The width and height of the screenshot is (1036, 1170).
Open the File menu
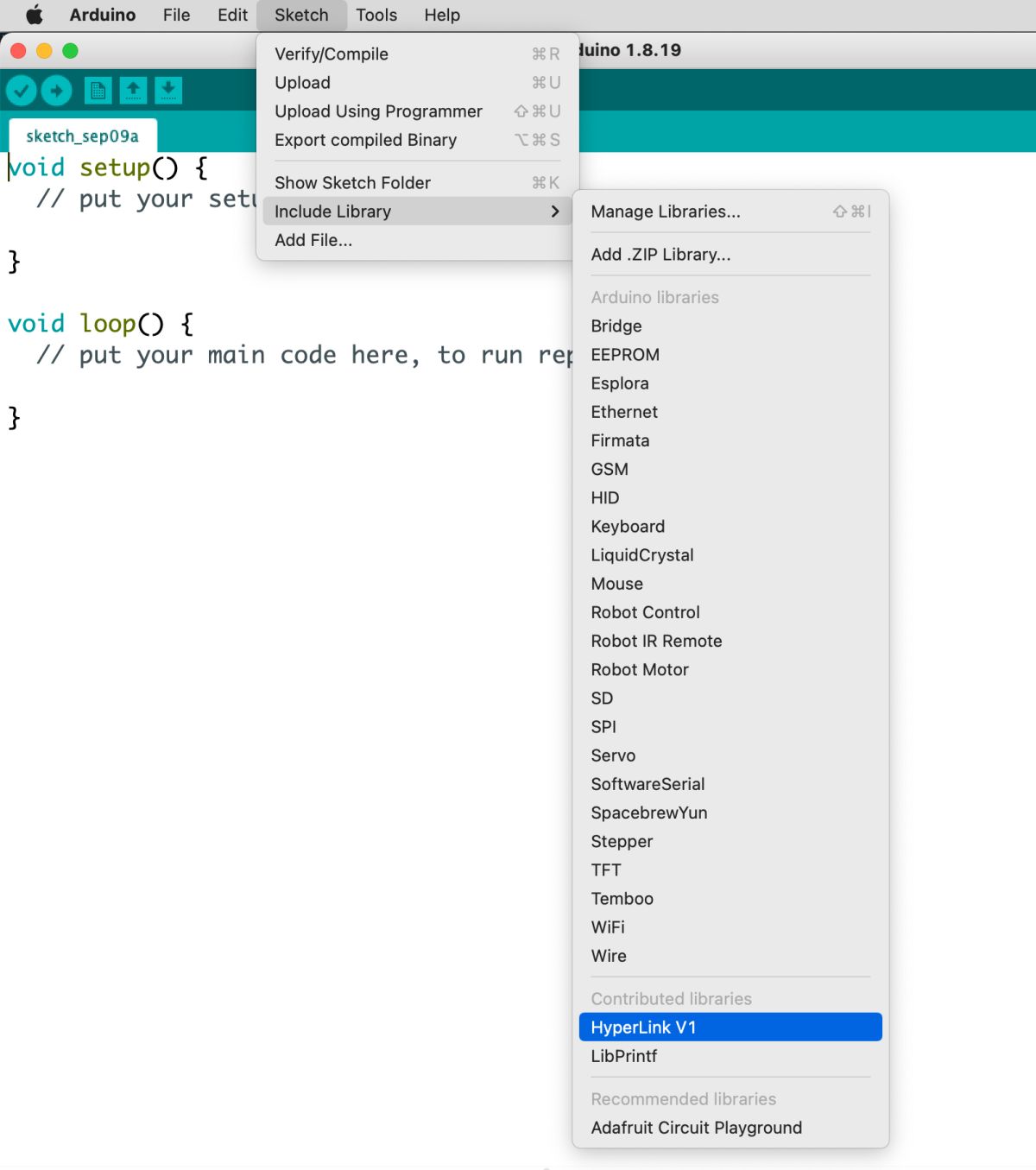(176, 15)
